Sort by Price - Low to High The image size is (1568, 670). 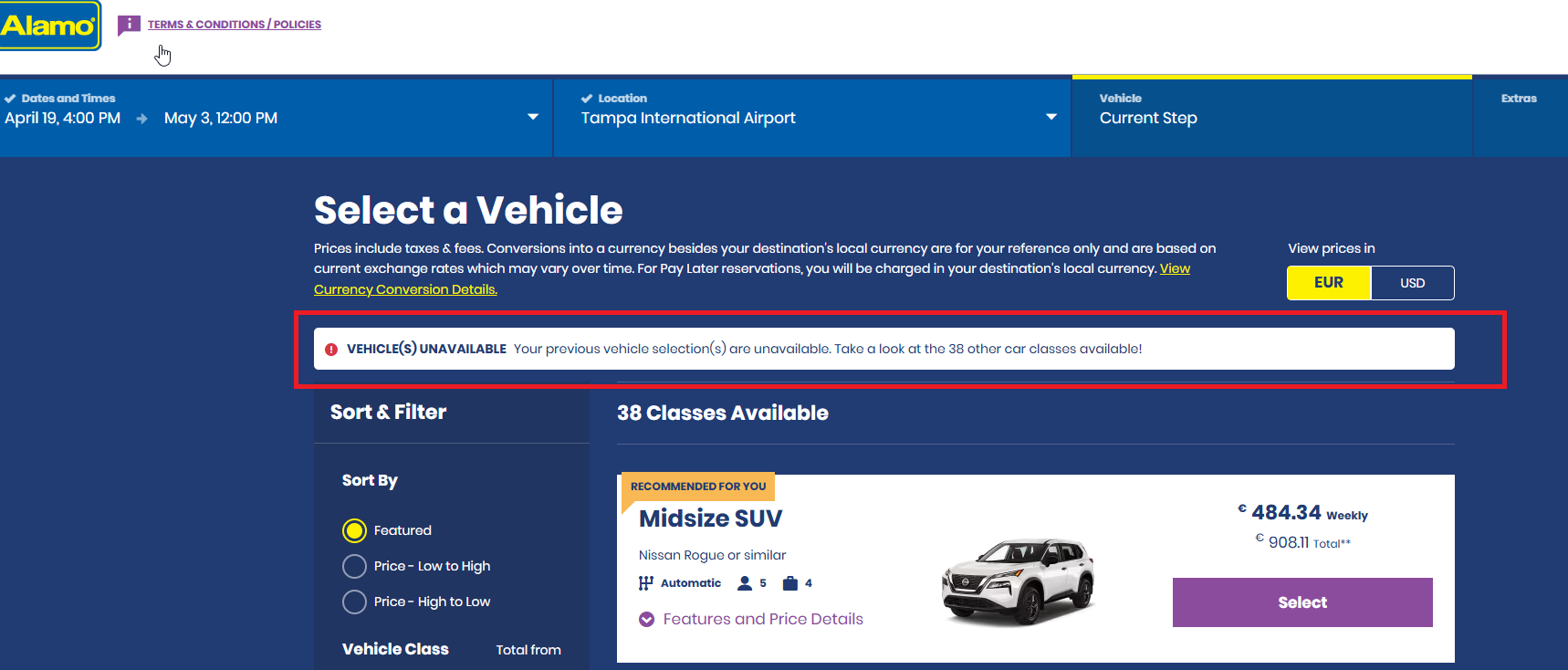click(x=354, y=566)
